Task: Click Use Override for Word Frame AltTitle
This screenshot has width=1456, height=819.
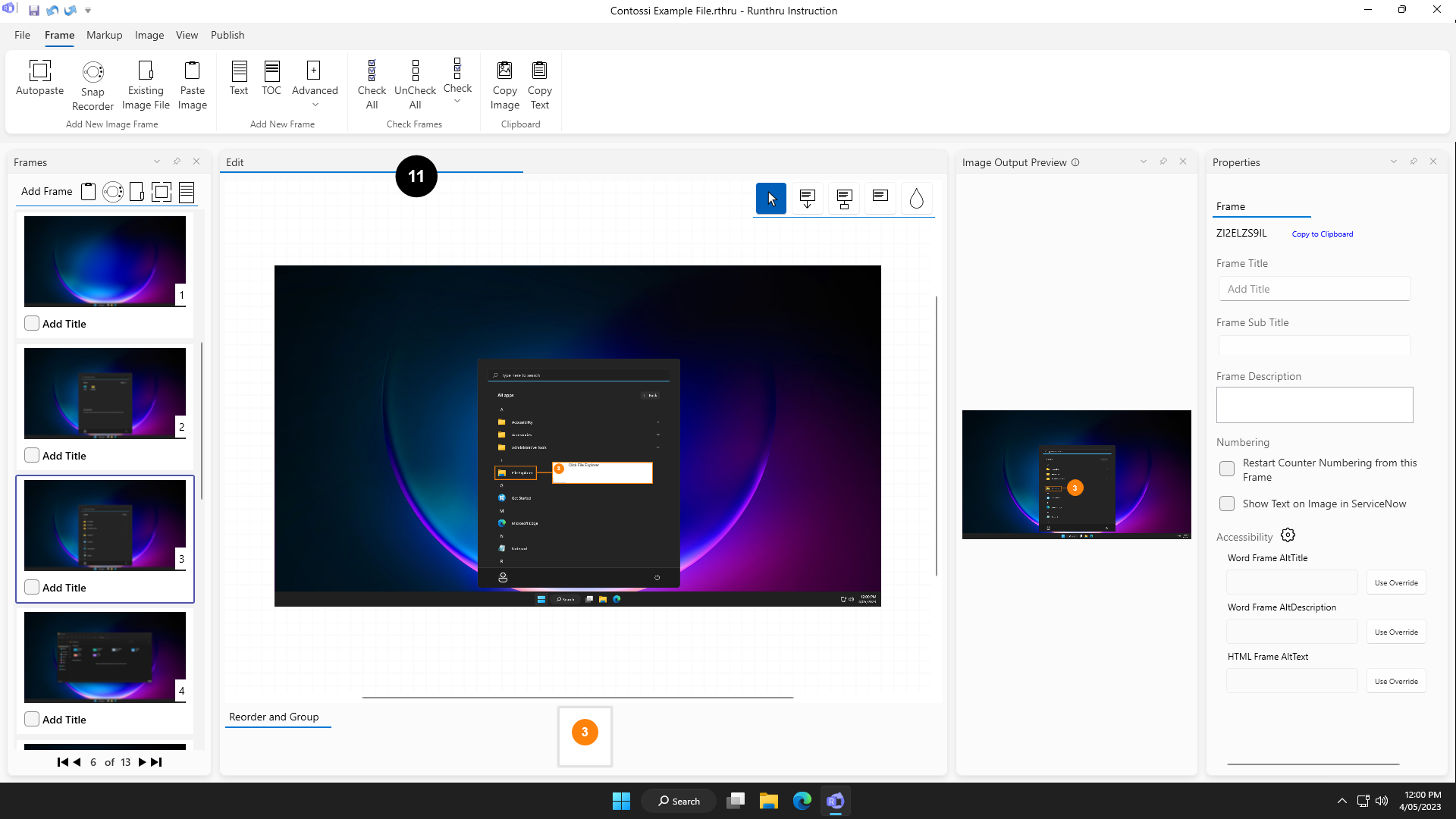Action: (1395, 583)
